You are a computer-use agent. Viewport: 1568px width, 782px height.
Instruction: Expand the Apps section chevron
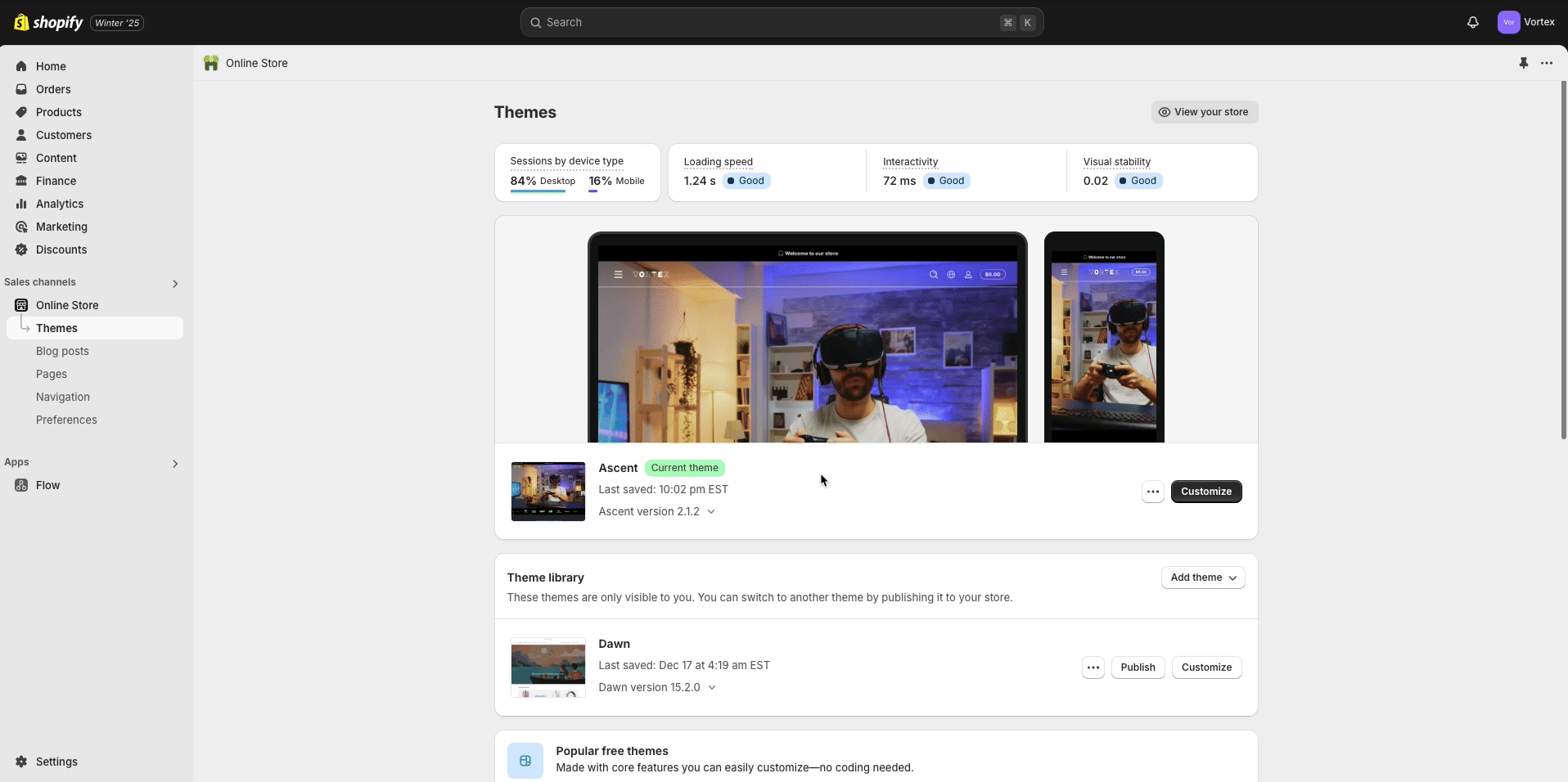(174, 463)
